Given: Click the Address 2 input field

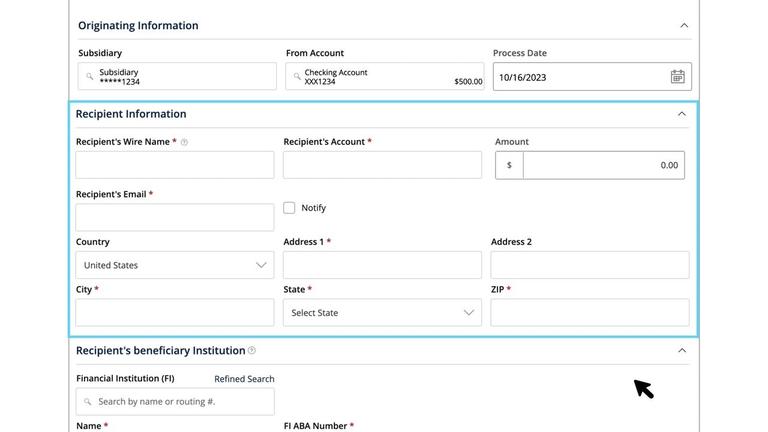Looking at the screenshot, I should 590,265.
